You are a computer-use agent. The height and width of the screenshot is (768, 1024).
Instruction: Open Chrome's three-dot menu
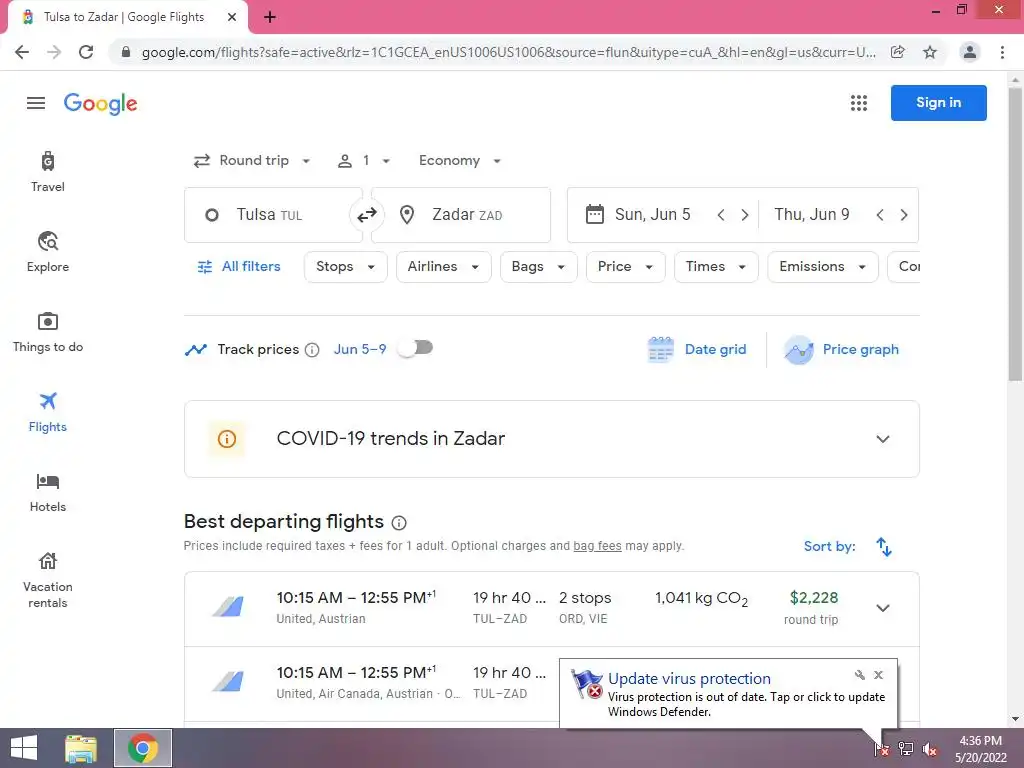(1002, 52)
